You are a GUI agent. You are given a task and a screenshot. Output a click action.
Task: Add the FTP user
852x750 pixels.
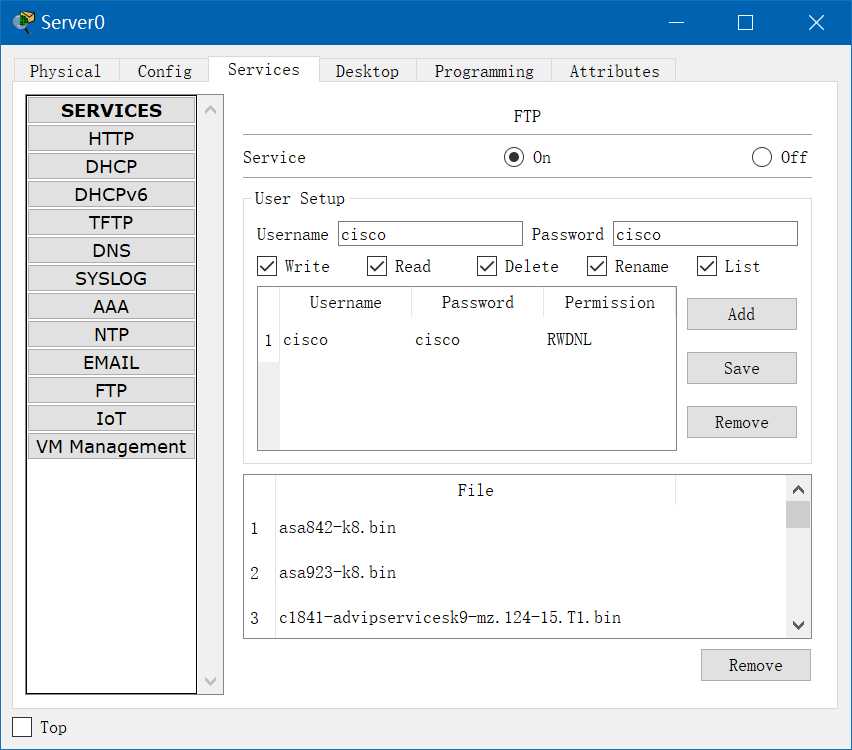(742, 314)
